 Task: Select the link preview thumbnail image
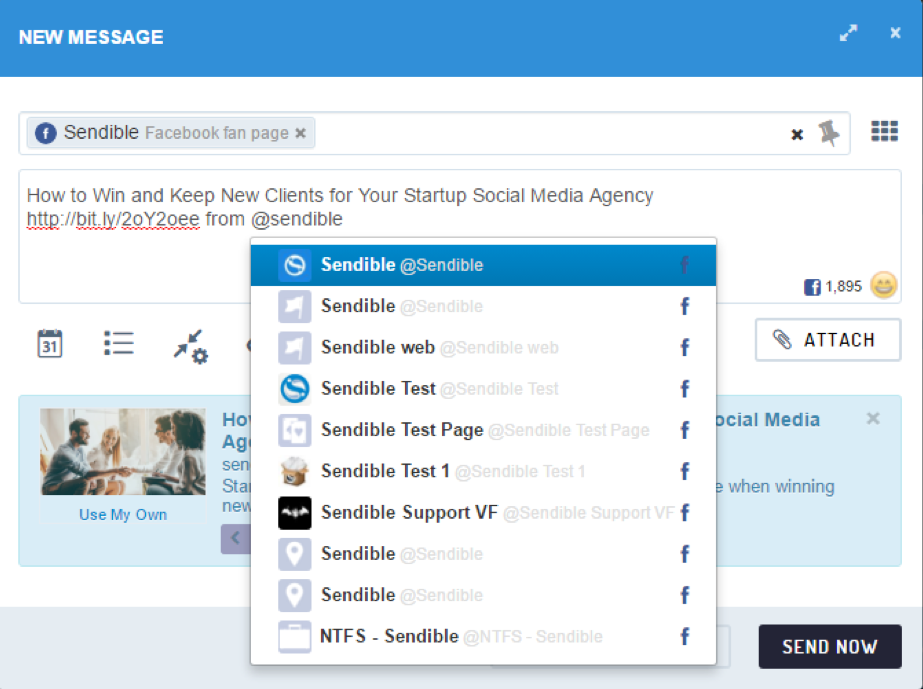tap(123, 452)
